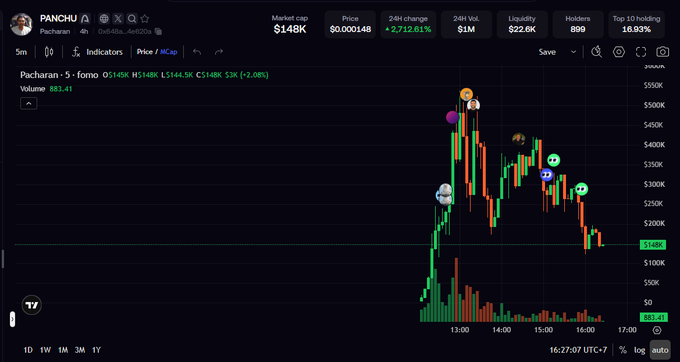Image resolution: width=680 pixels, height=362 pixels.
Task: Take a chart snapshot with camera icon
Action: point(663,52)
